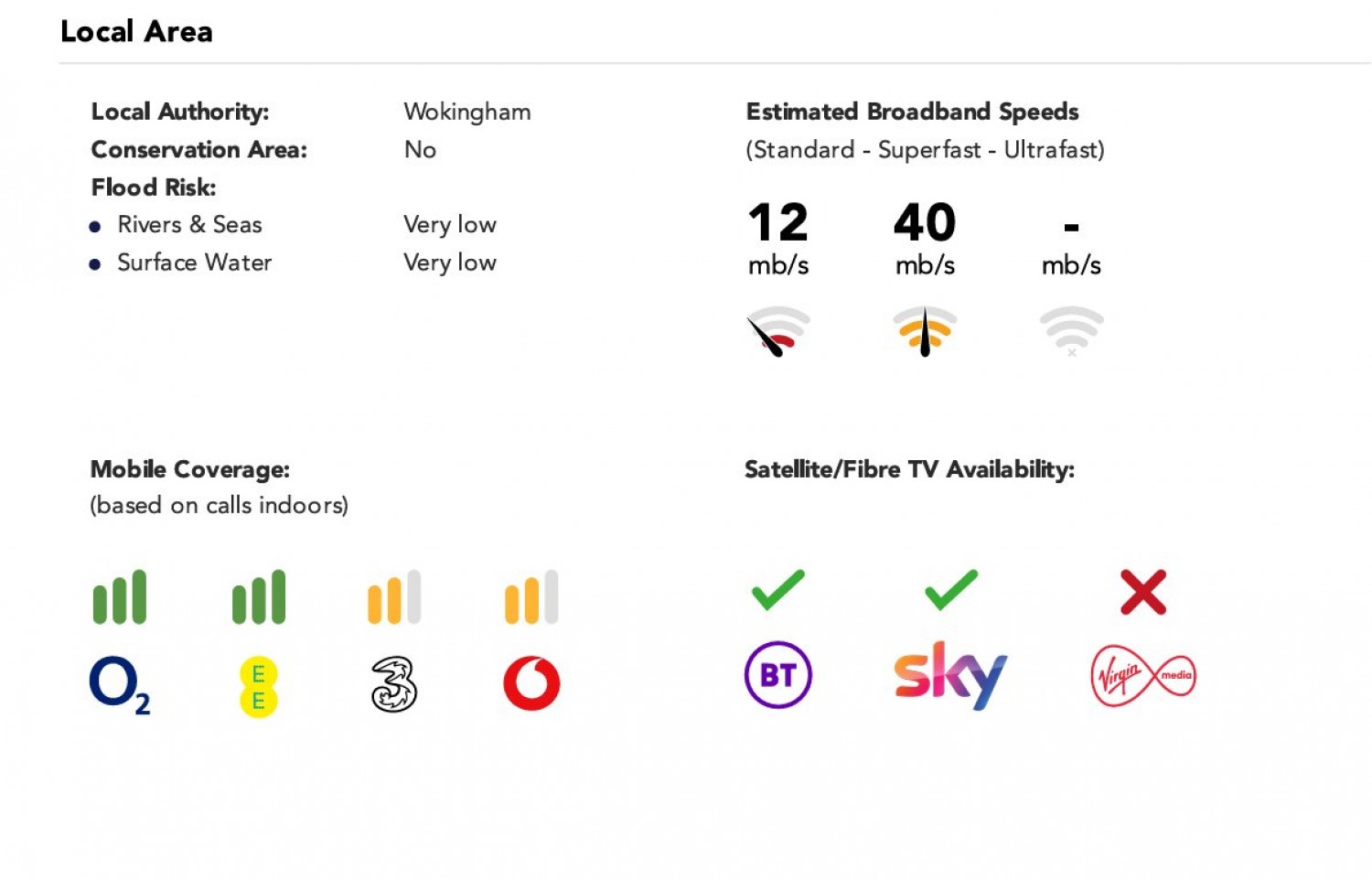This screenshot has width=1372, height=880.
Task: Click the Sky logo
Action: pyautogui.click(x=950, y=675)
